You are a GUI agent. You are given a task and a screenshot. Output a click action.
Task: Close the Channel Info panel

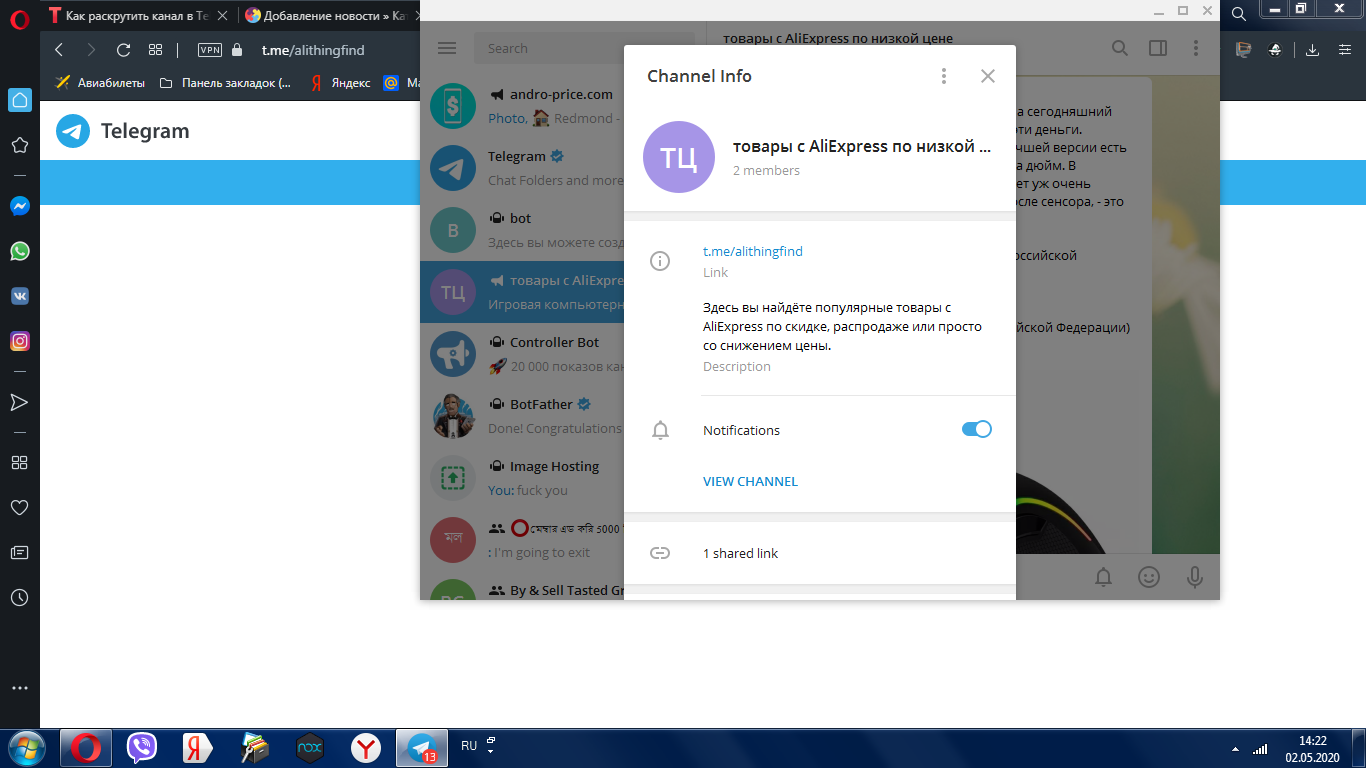click(x=987, y=76)
